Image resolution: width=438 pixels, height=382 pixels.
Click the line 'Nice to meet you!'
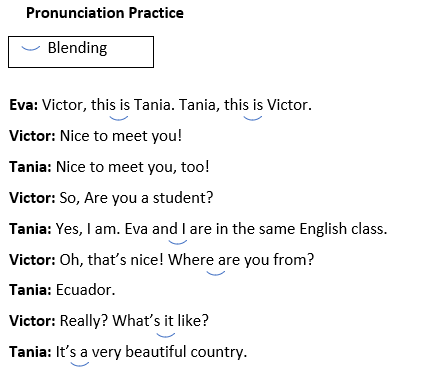[x=121, y=136]
